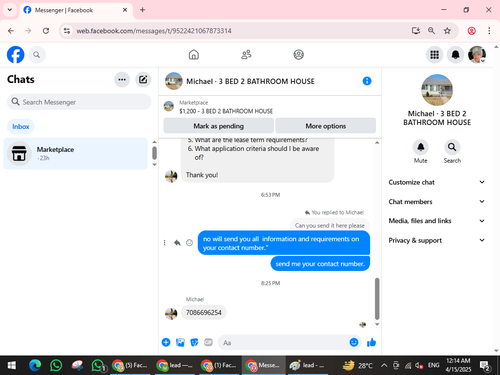
Task: Click the phone number 7086696254 message
Action: 204,312
